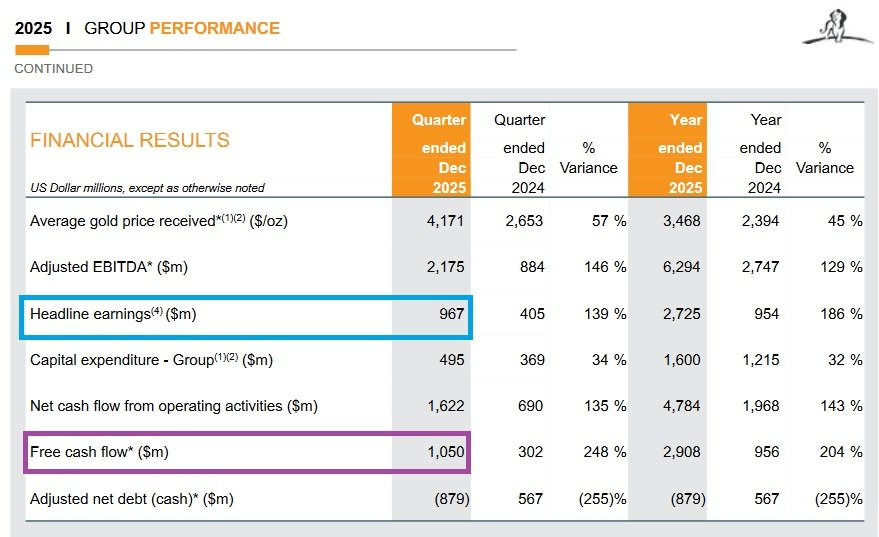
Task: Click the Quarter ended Dec 2024 header
Action: pyautogui.click(x=520, y=153)
